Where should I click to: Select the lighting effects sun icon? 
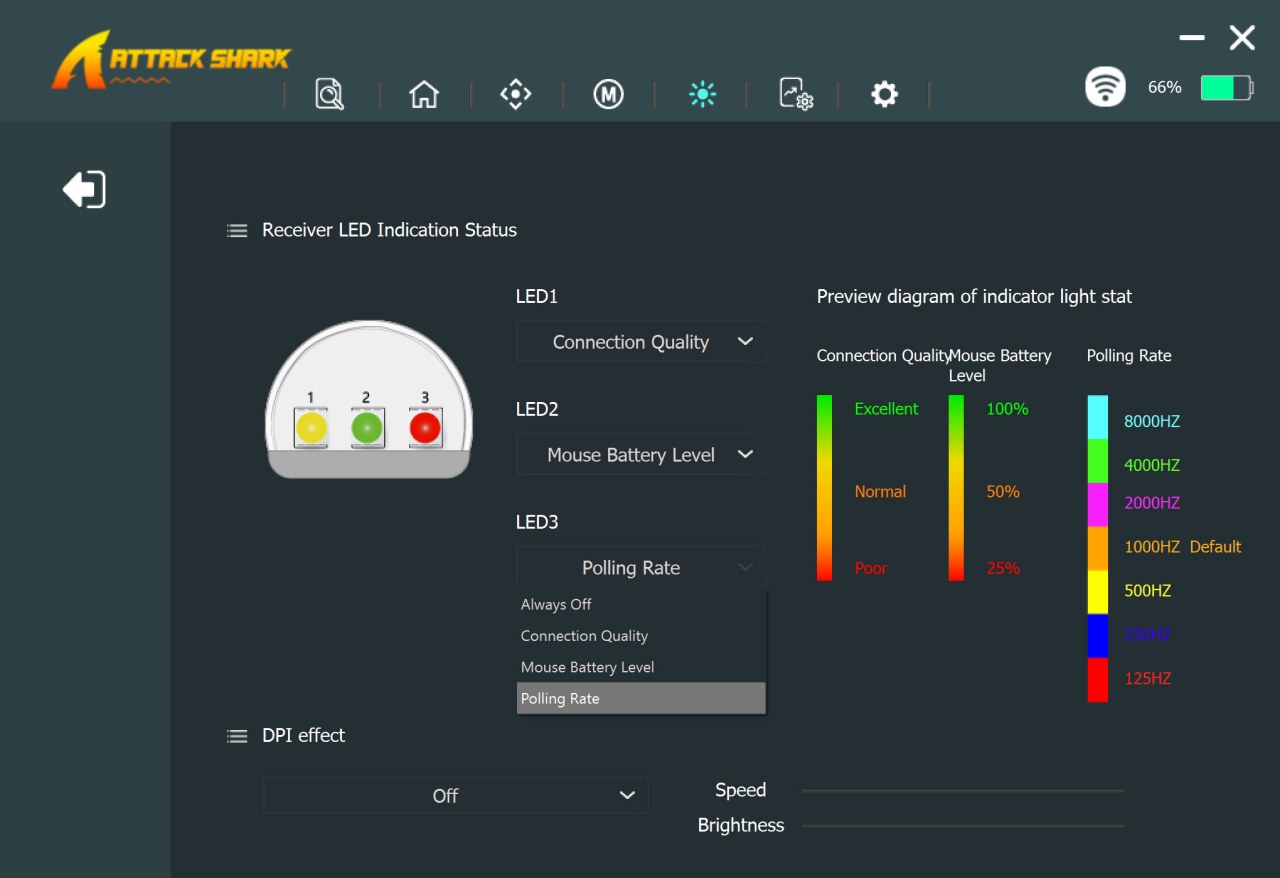702,94
